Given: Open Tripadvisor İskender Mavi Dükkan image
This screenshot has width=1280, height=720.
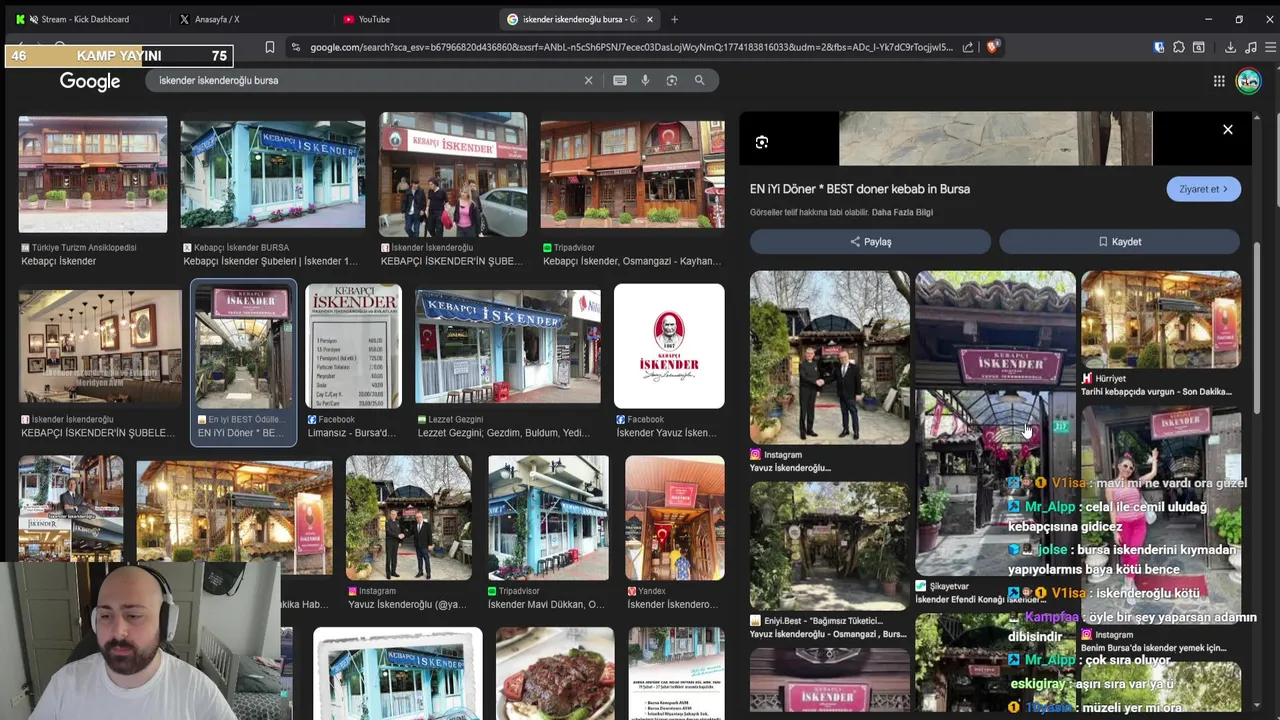Looking at the screenshot, I should pyautogui.click(x=548, y=518).
